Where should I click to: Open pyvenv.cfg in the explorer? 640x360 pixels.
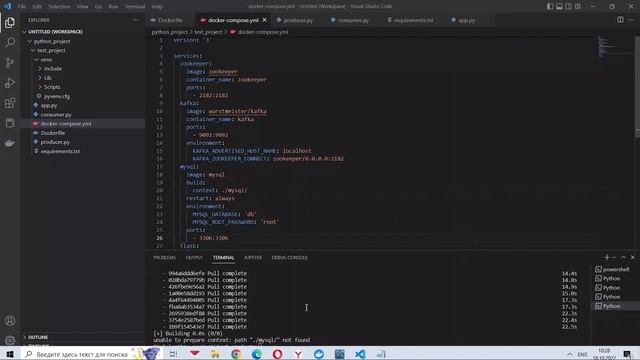coord(57,96)
